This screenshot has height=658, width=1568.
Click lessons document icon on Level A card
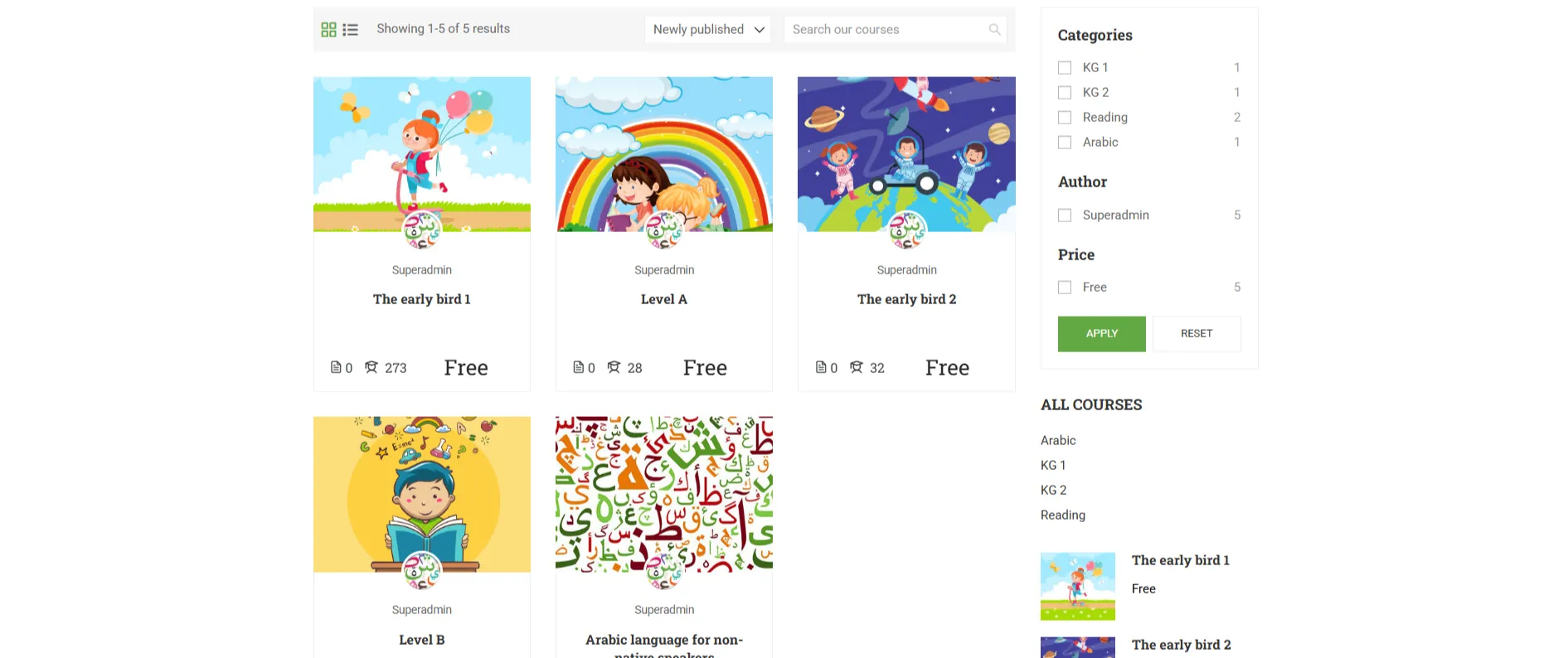(x=578, y=367)
